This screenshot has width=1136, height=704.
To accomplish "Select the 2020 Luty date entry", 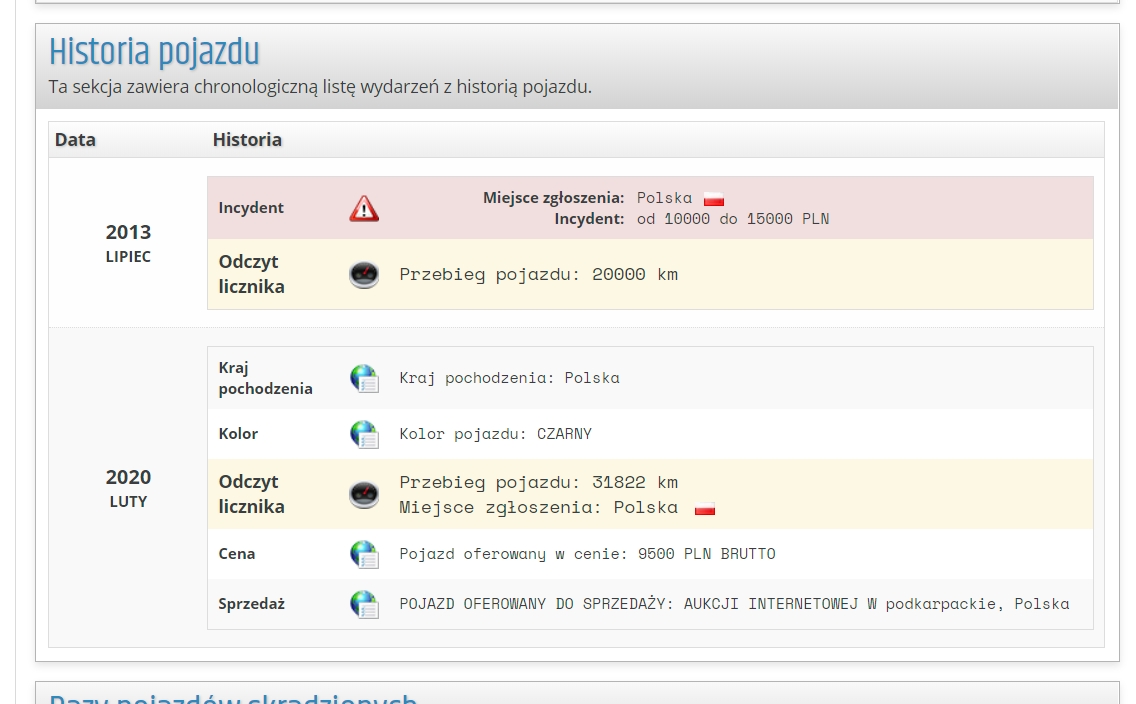I will [x=128, y=487].
